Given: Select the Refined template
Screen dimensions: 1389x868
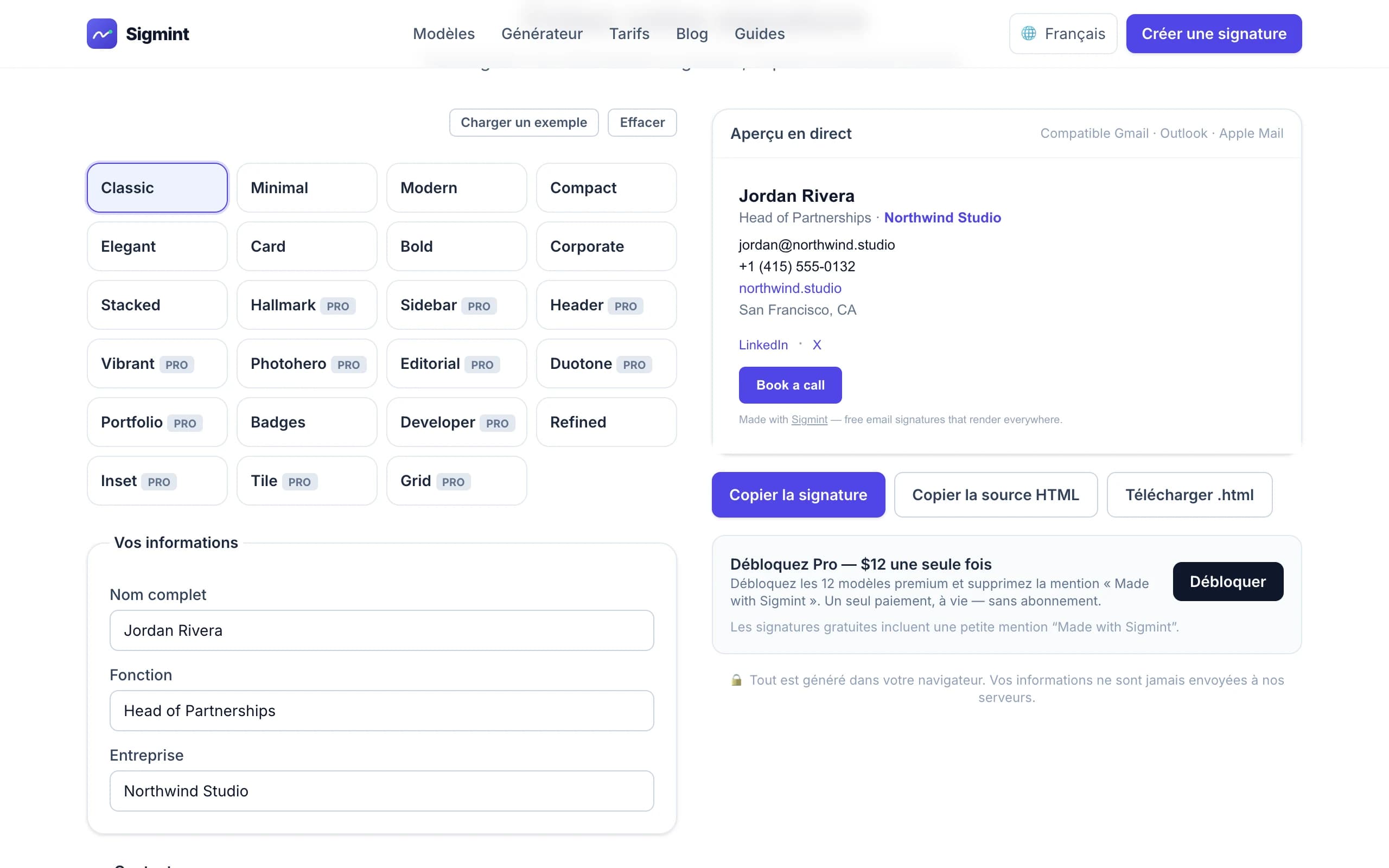Looking at the screenshot, I should coord(606,422).
